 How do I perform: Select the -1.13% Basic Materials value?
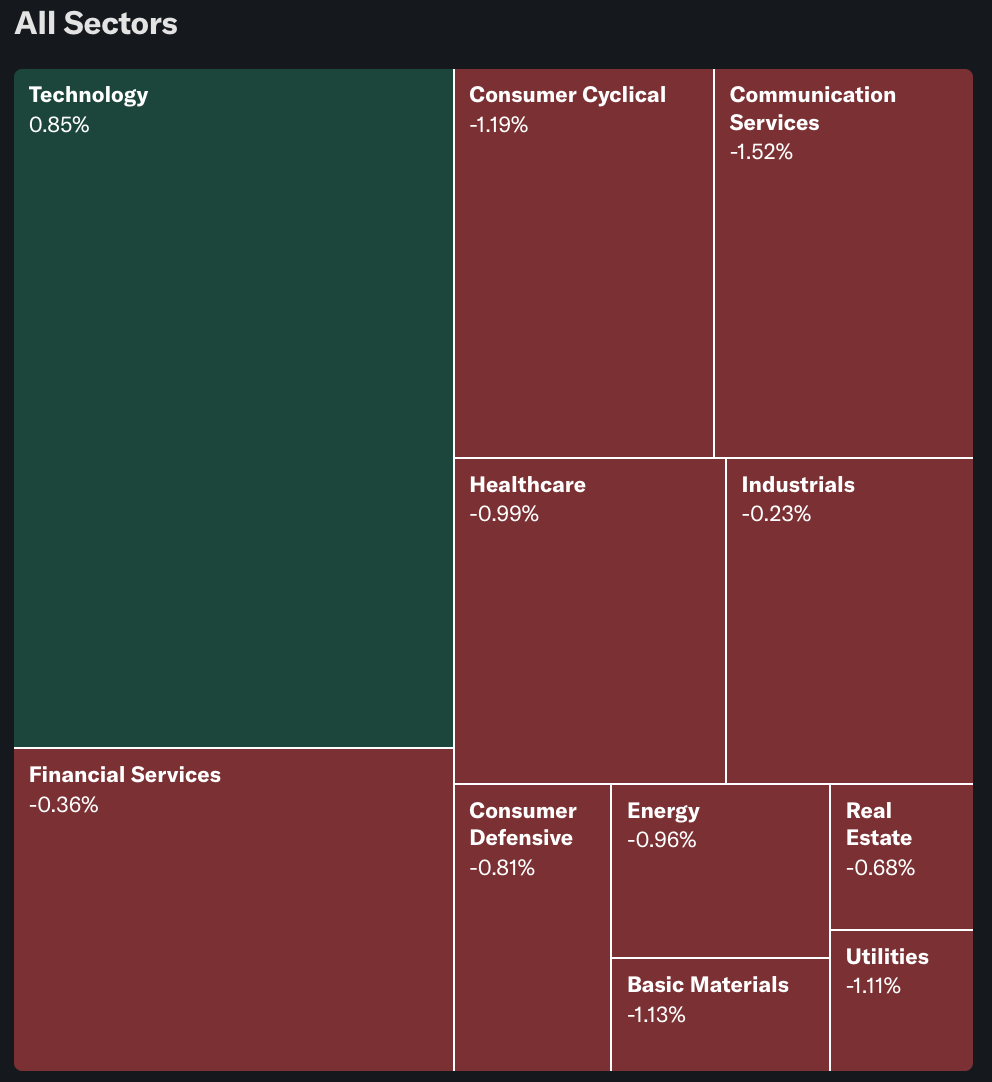(x=656, y=1015)
